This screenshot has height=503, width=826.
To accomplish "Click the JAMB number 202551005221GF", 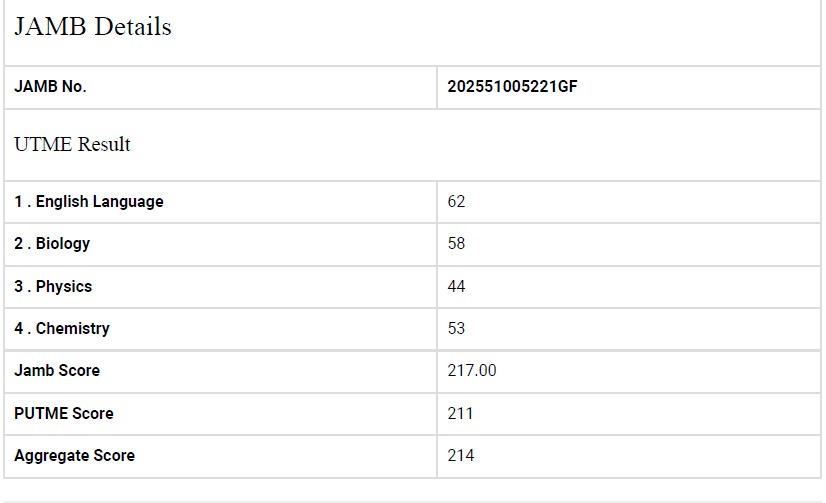I will (x=512, y=87).
